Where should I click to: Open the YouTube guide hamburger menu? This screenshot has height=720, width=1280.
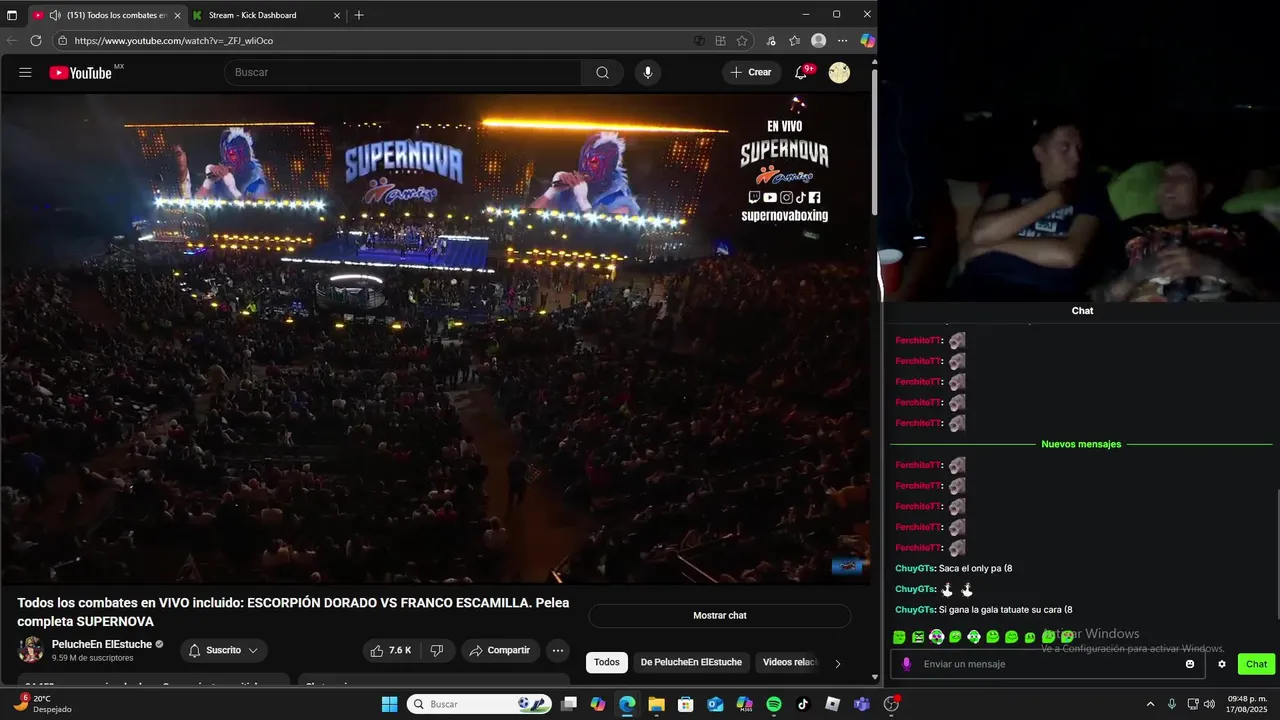(25, 72)
